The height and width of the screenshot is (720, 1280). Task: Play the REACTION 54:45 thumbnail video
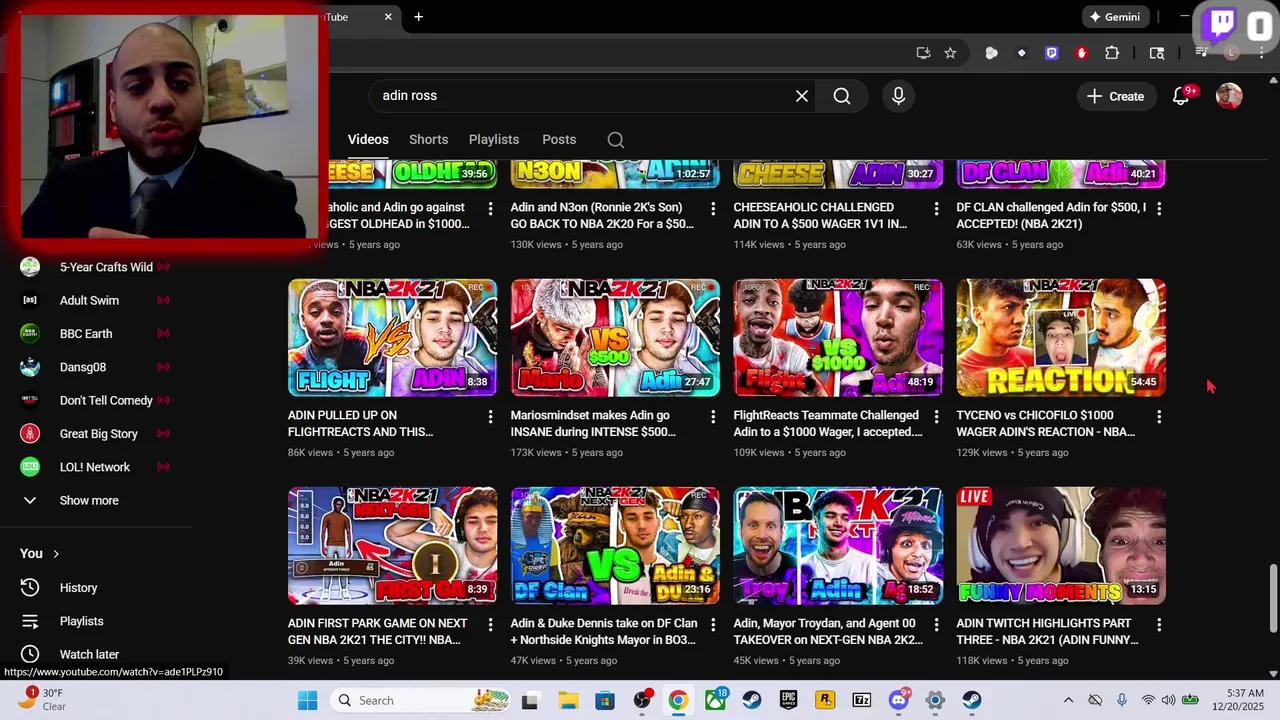point(1061,338)
